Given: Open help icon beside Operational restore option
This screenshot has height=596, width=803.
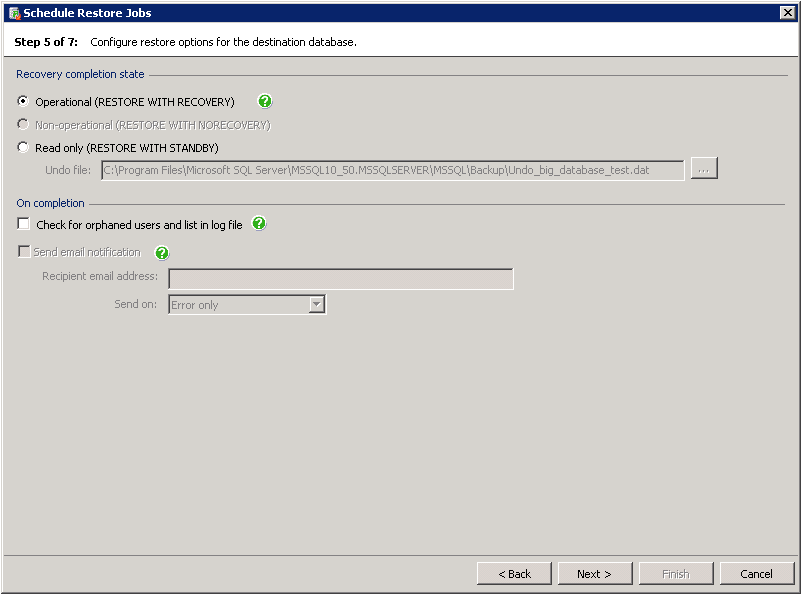Looking at the screenshot, I should pyautogui.click(x=265, y=101).
